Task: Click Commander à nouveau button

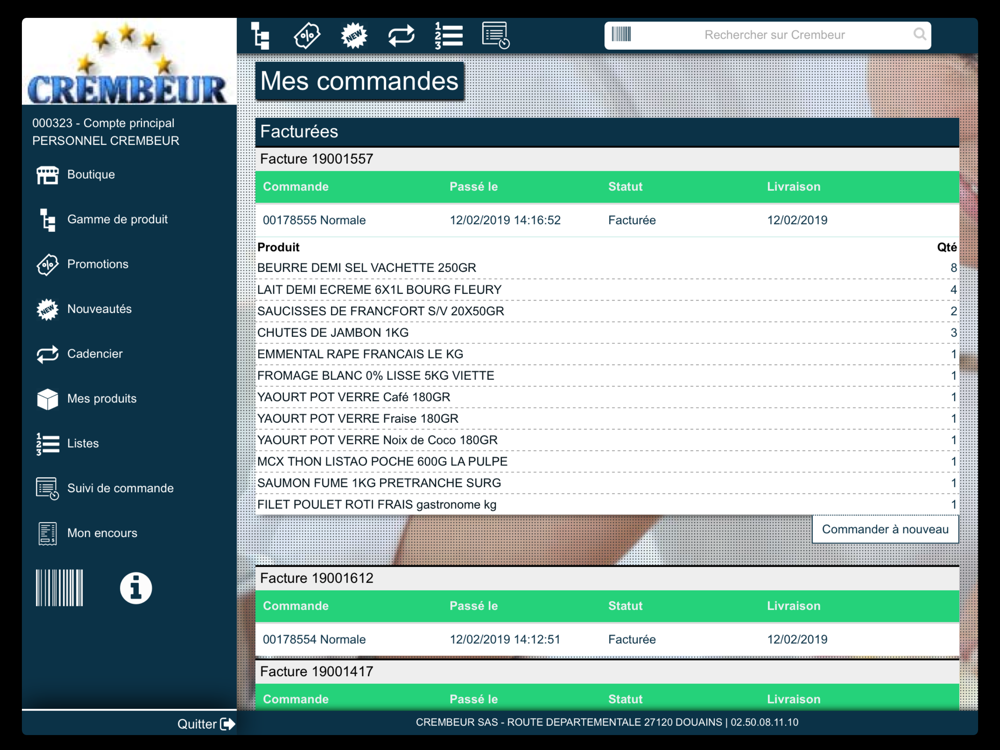Action: pyautogui.click(x=885, y=529)
